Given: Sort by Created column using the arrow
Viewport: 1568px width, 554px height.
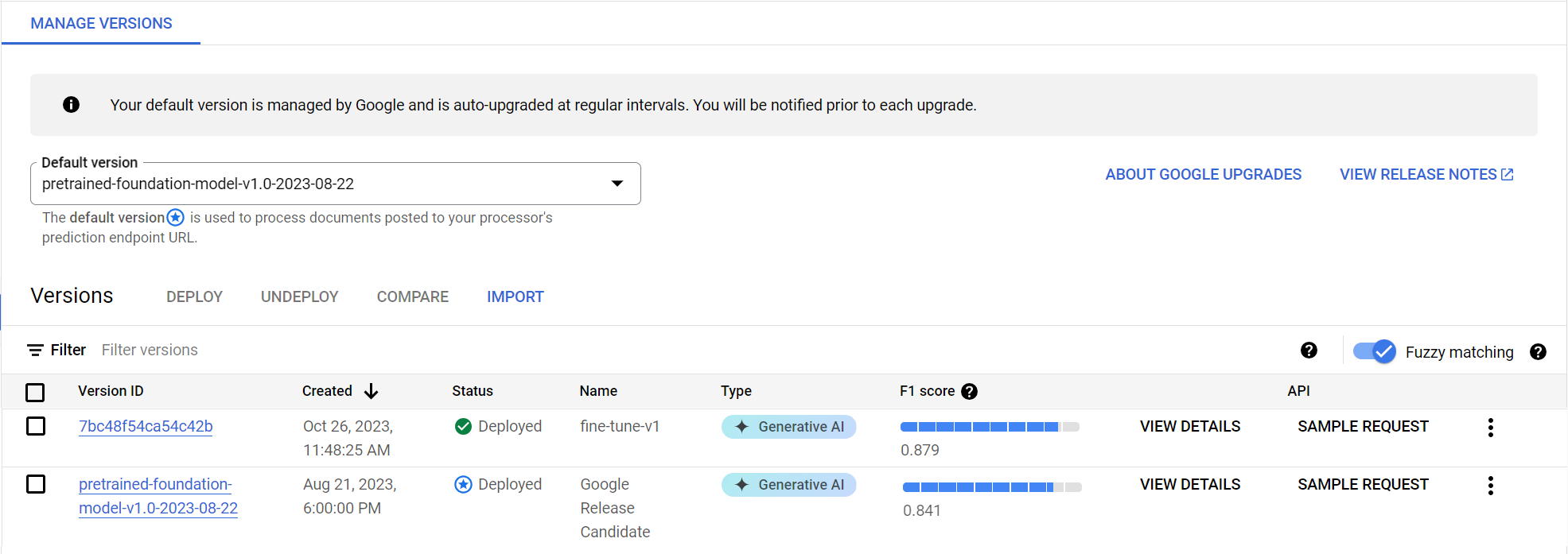Looking at the screenshot, I should click(371, 391).
